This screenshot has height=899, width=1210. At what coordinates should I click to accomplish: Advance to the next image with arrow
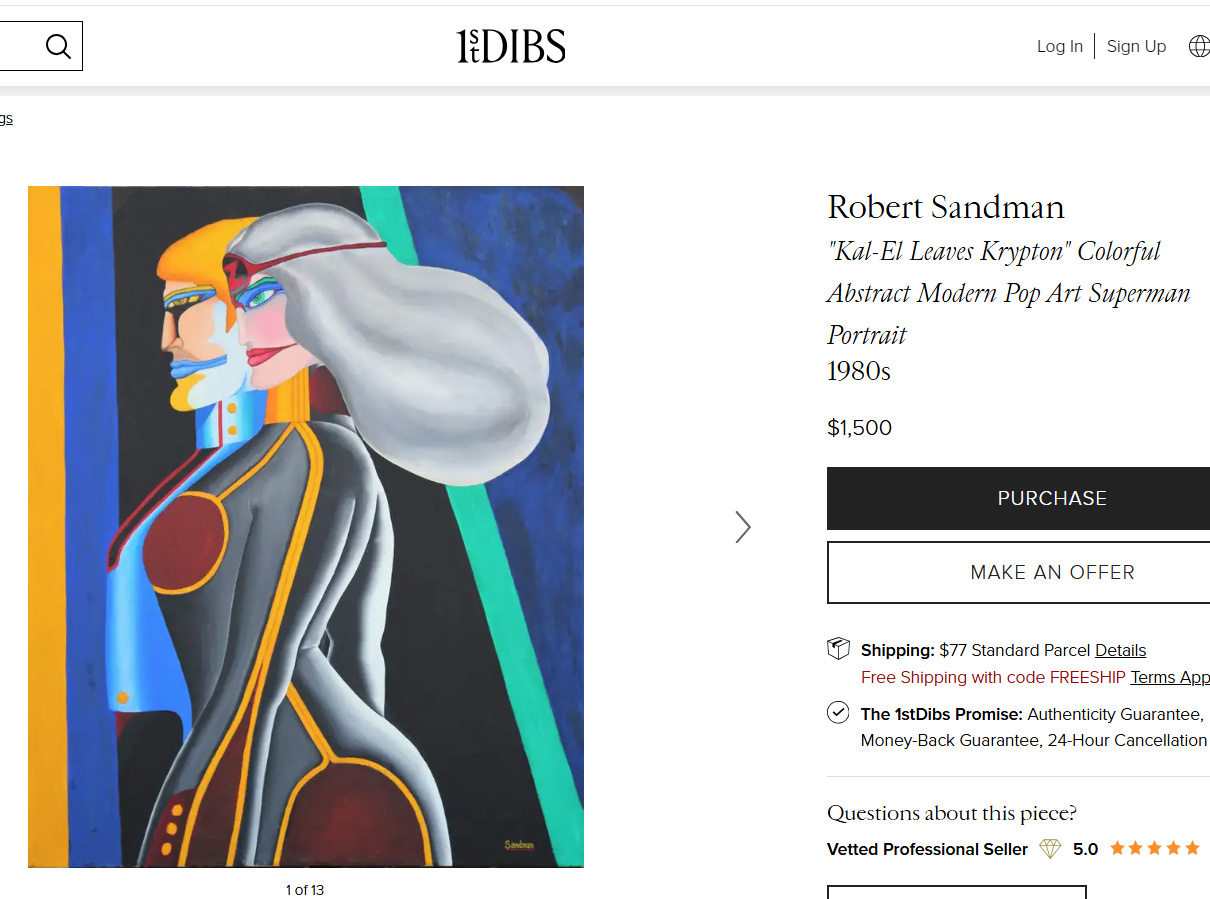tap(742, 527)
